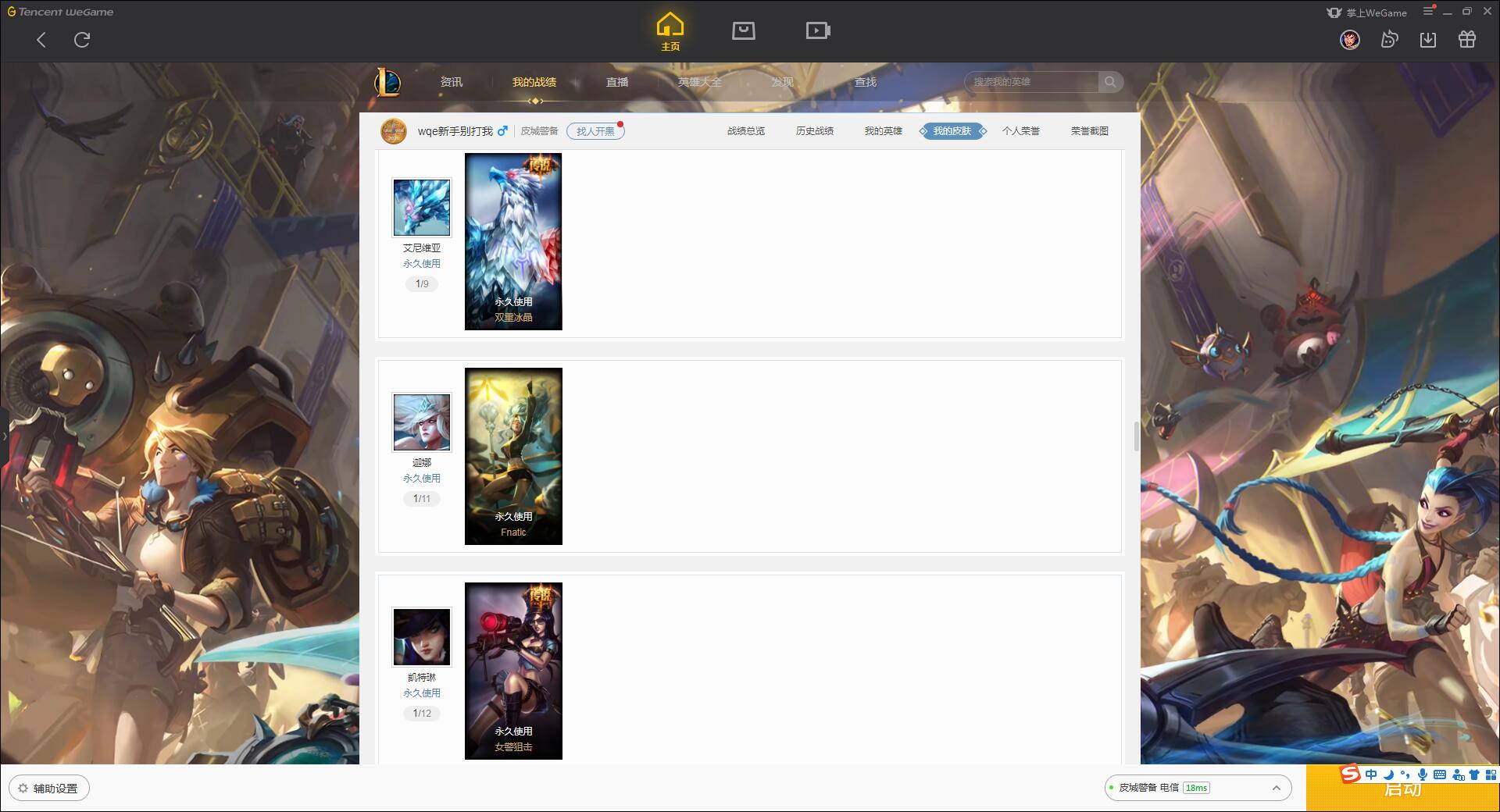Open Sogou soft keyboard icon
This screenshot has height=812, width=1500.
coord(1440,775)
